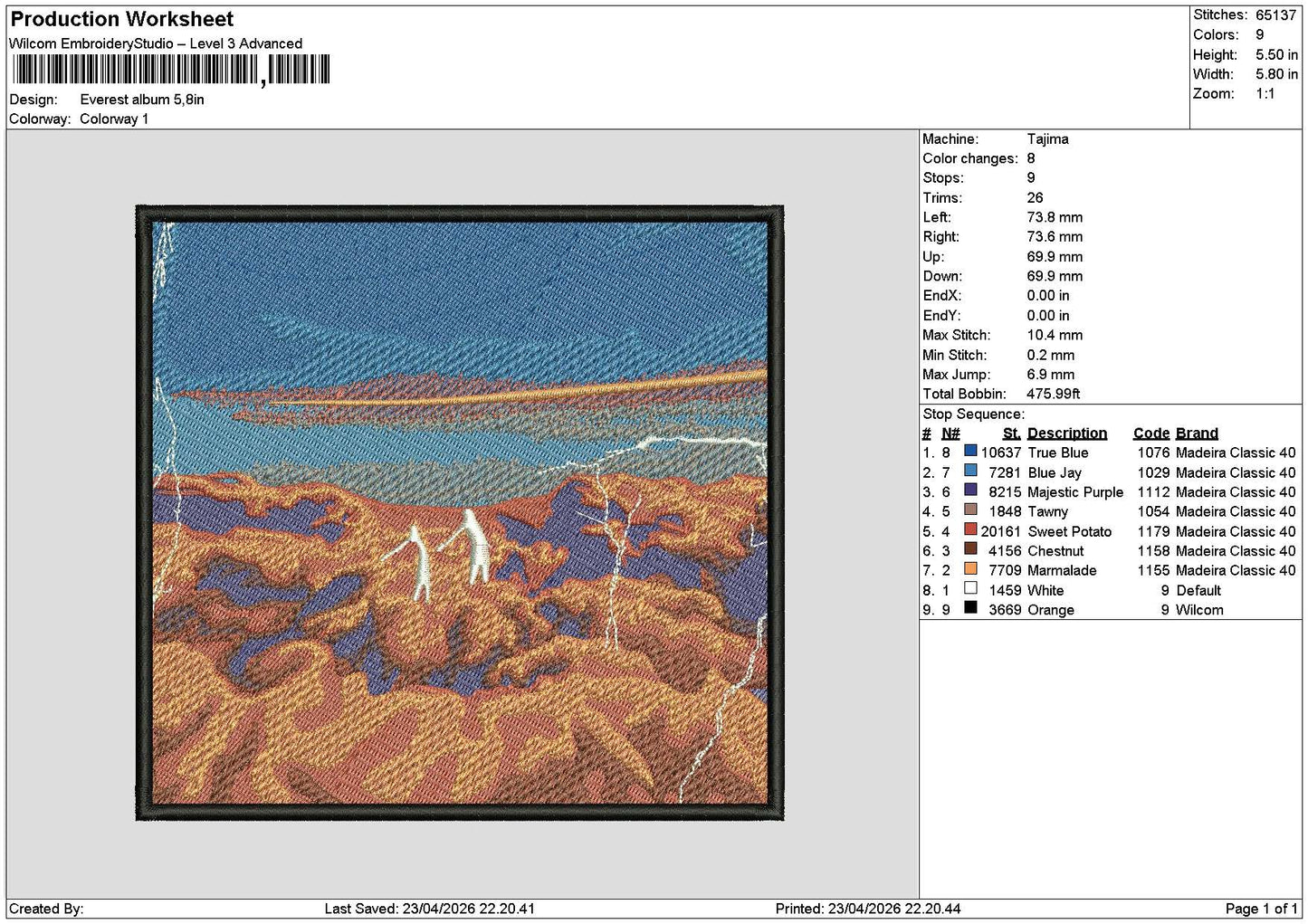The height and width of the screenshot is (924, 1308).
Task: Click the N# column header
Action: coord(950,433)
